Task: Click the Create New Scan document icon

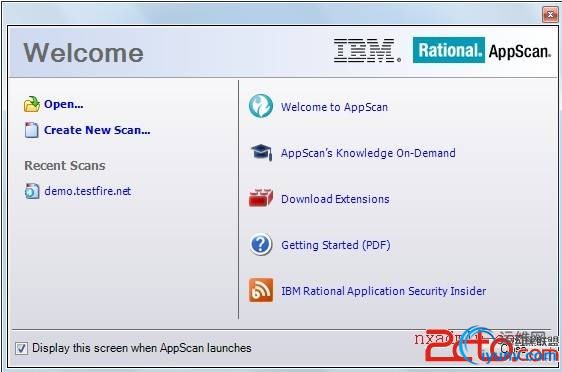Action: (x=32, y=130)
